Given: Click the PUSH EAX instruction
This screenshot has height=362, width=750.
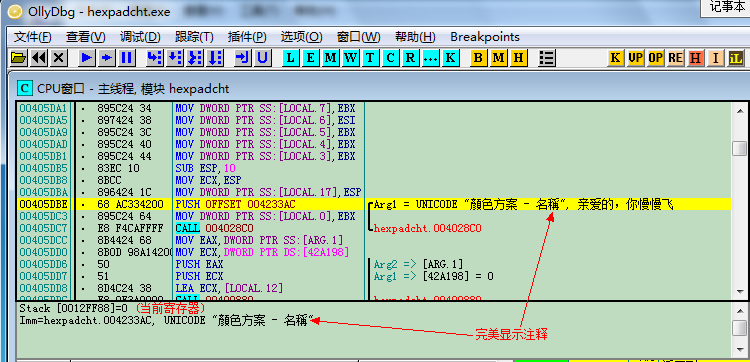Looking at the screenshot, I should [199, 264].
